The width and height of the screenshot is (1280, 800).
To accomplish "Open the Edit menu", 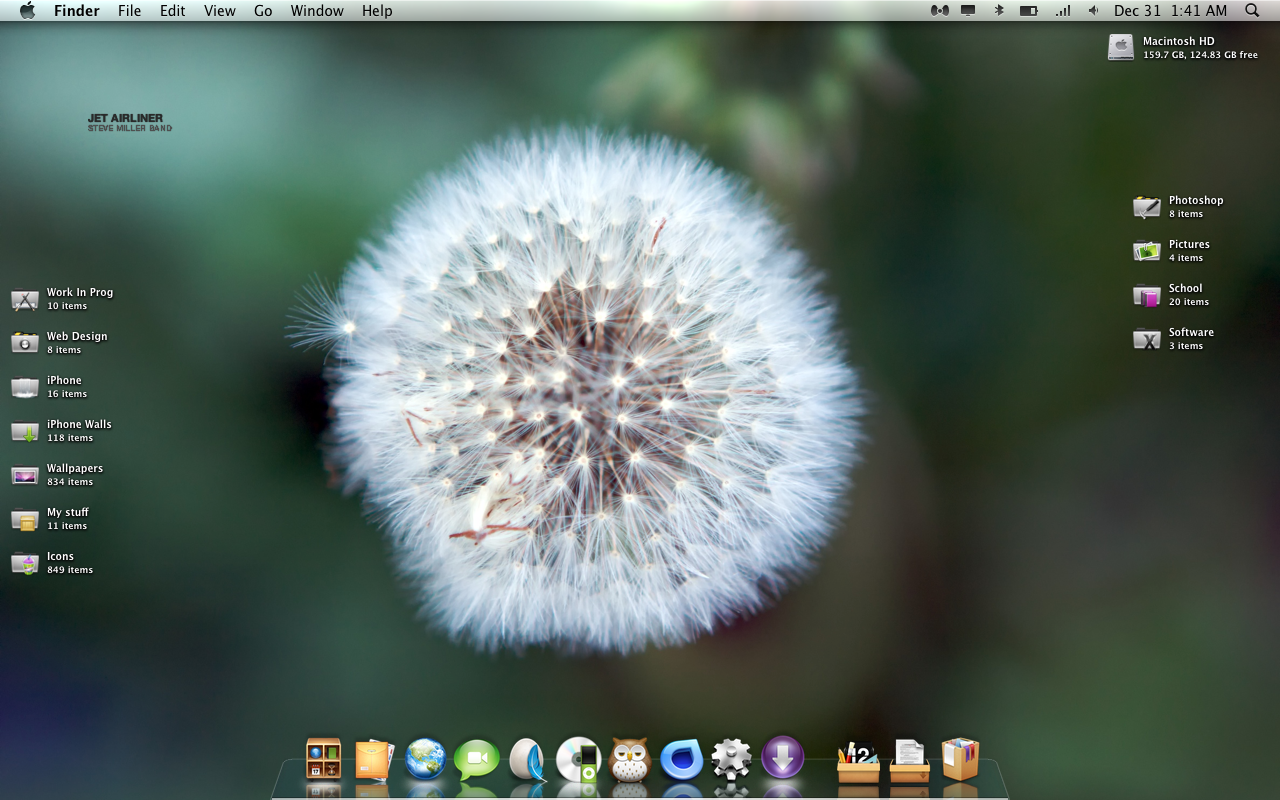I will (173, 11).
